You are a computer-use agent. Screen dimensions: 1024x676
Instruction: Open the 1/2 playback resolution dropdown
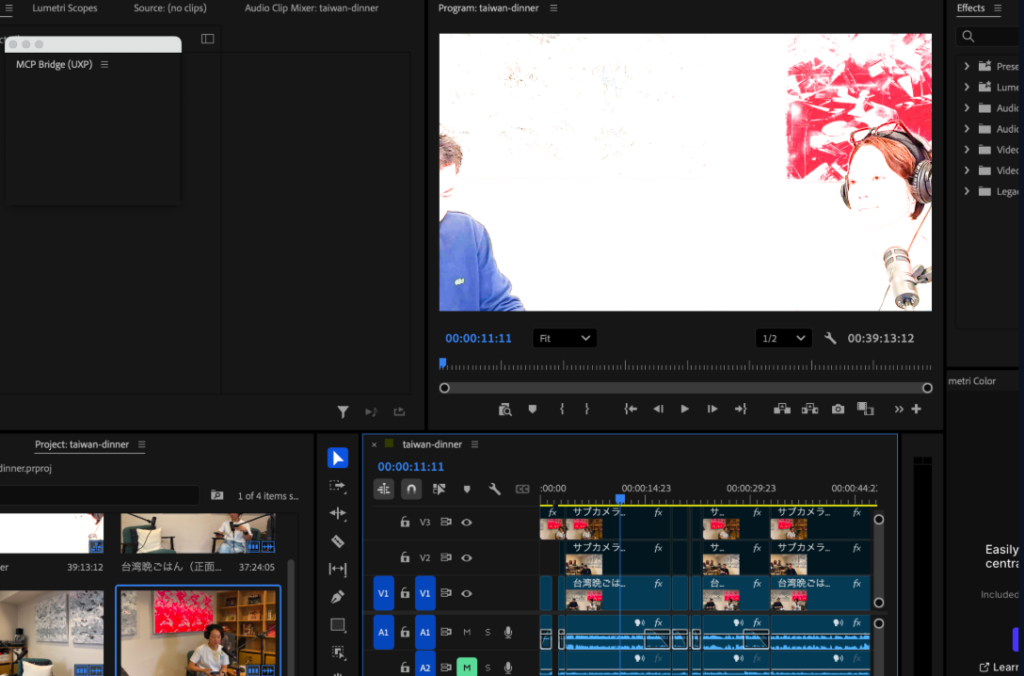(783, 338)
